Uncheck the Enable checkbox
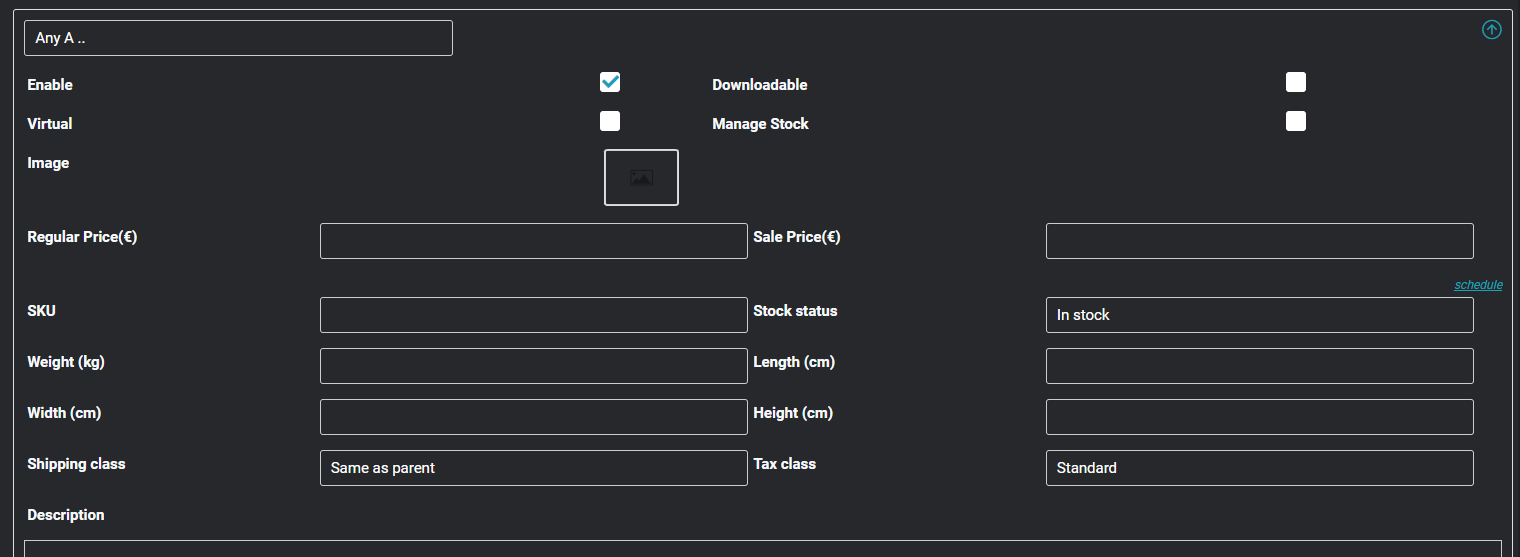This screenshot has height=557, width=1520. point(610,82)
